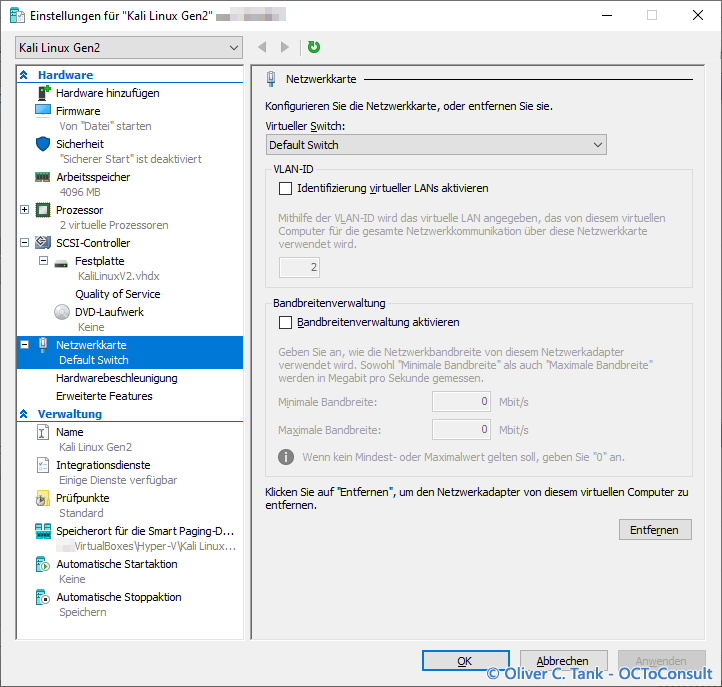Collapse the Verwaltung section chevron

point(24,413)
